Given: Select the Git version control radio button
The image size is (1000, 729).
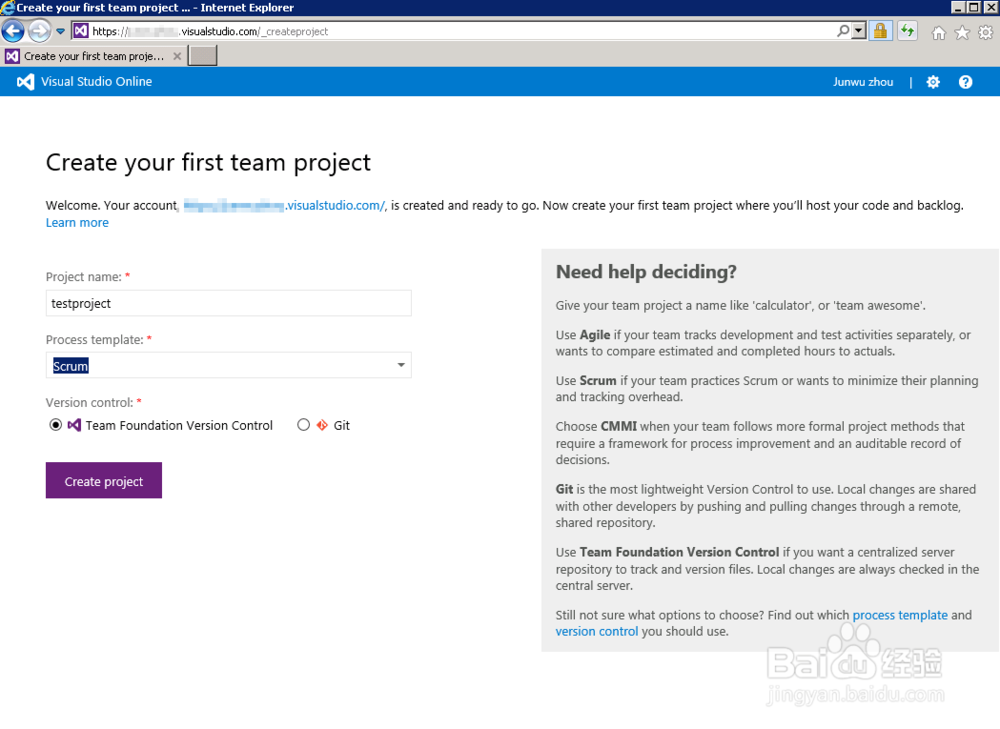Looking at the screenshot, I should [x=304, y=425].
